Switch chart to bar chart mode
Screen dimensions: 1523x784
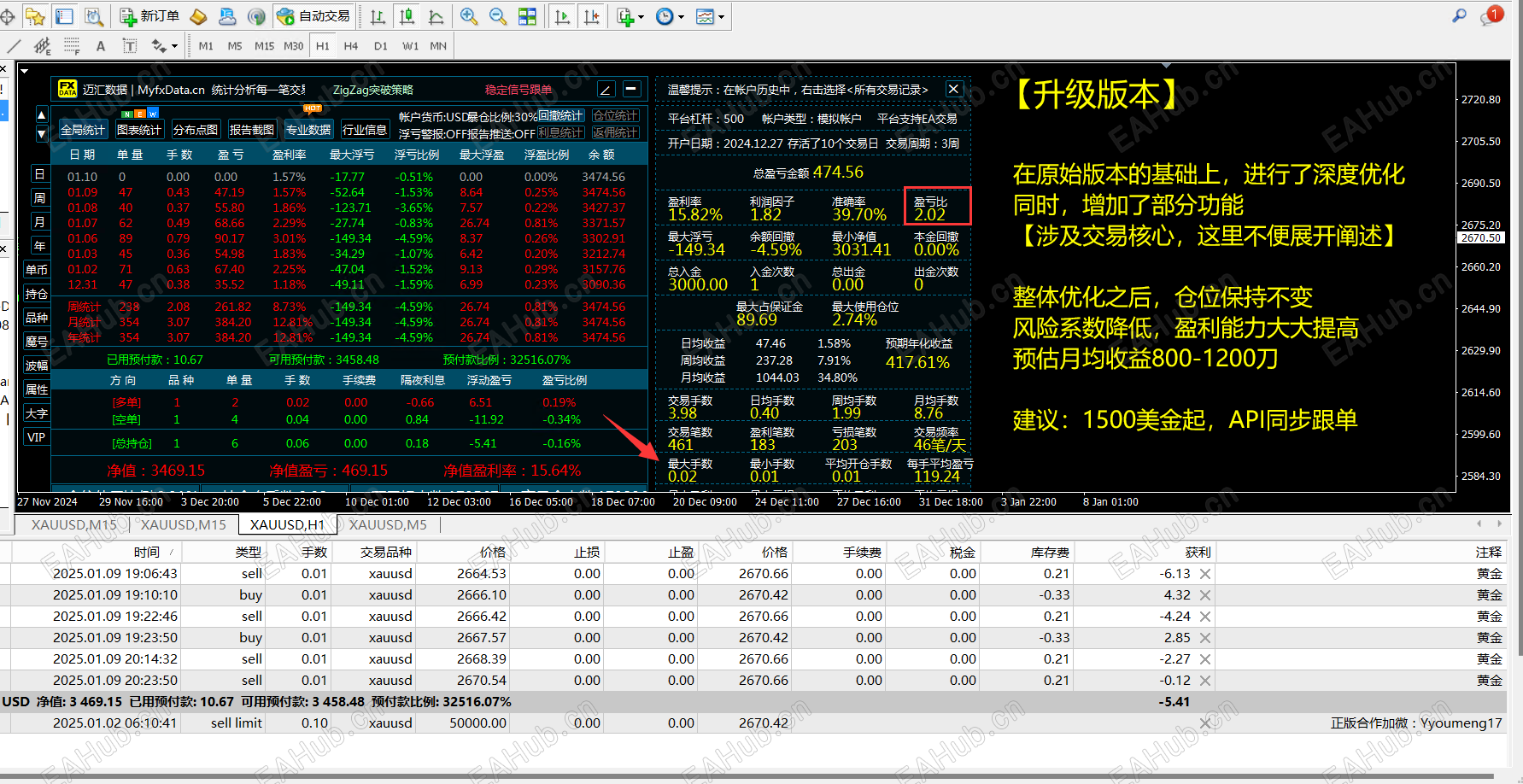378,16
